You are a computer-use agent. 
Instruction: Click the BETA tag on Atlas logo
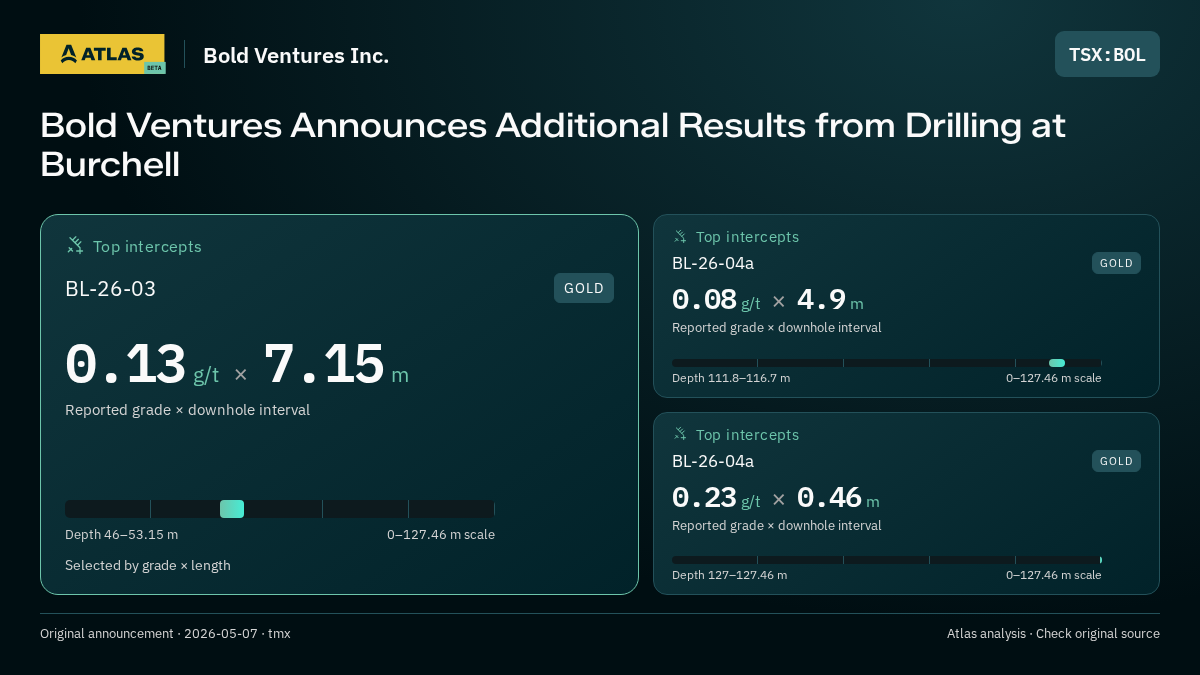point(154,68)
